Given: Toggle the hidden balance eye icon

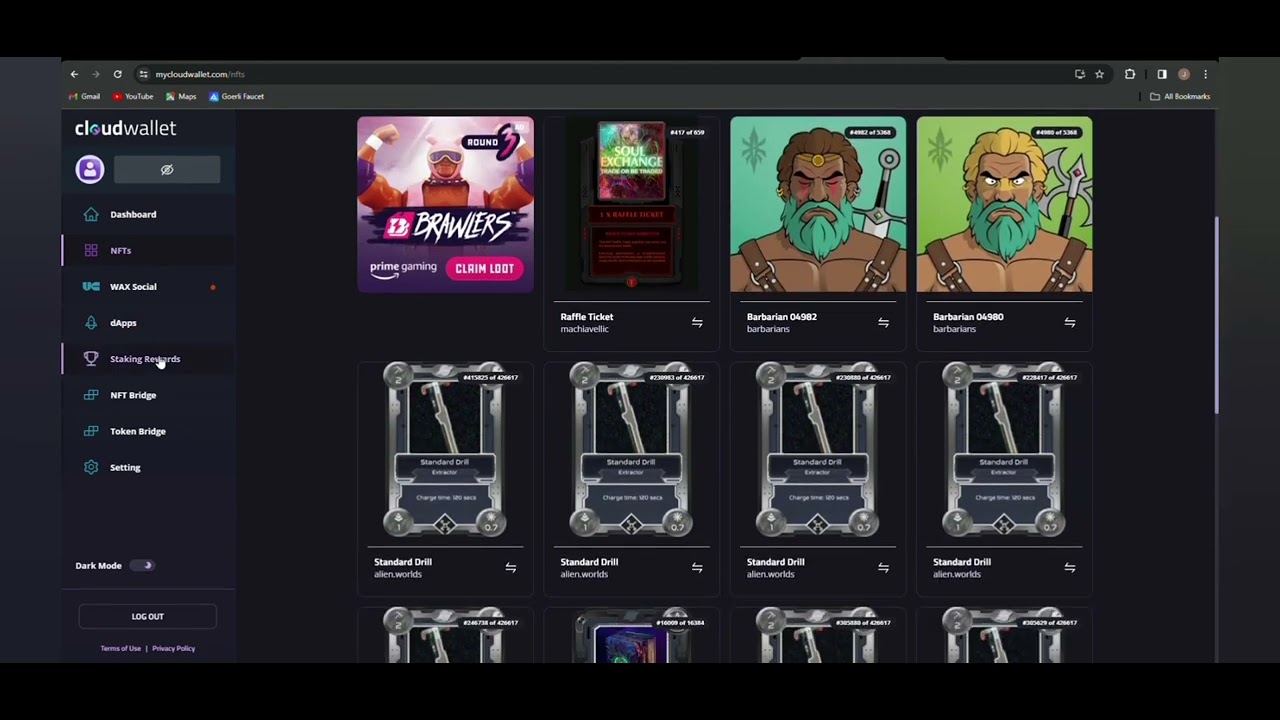Looking at the screenshot, I should 167,170.
